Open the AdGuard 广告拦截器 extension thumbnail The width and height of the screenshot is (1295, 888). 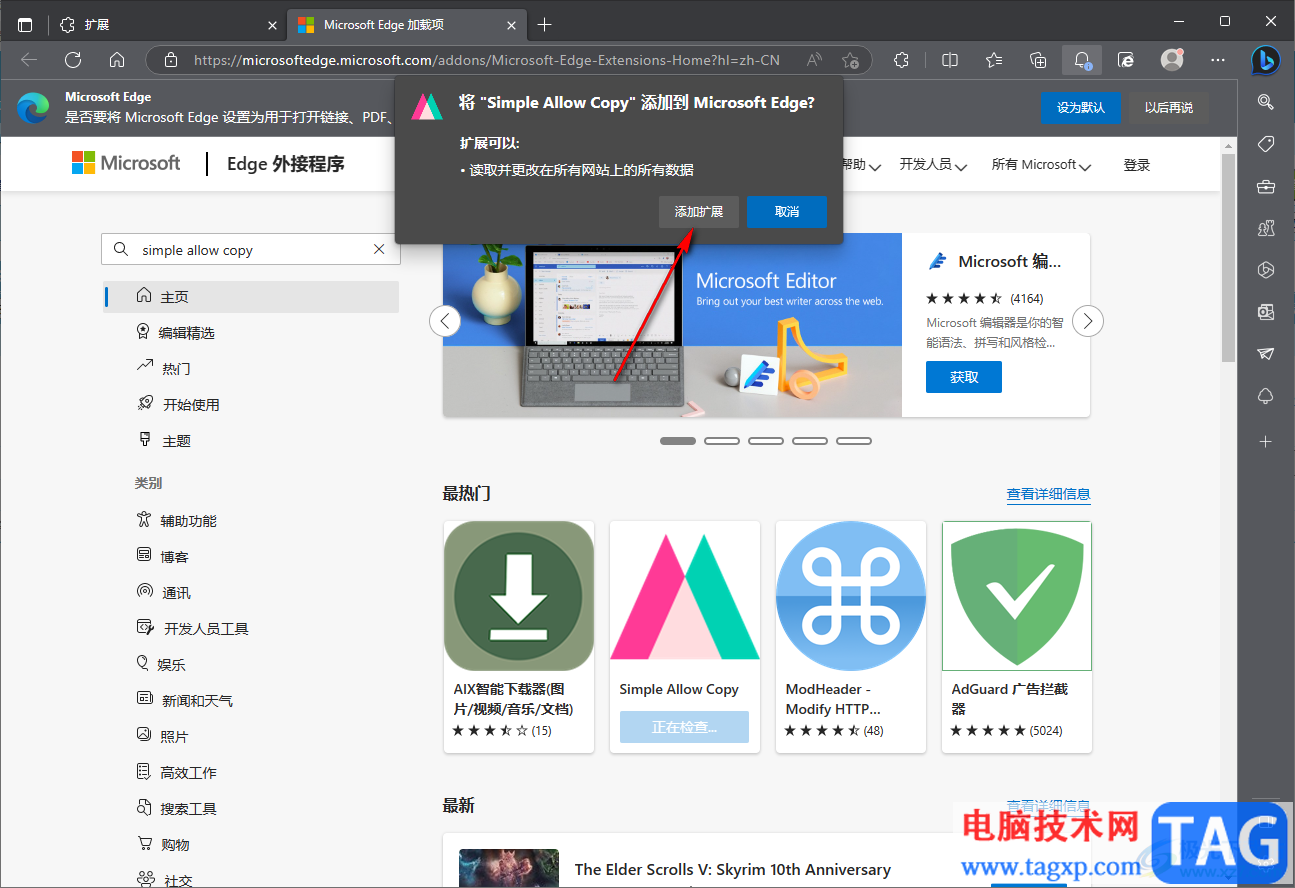(x=1017, y=596)
